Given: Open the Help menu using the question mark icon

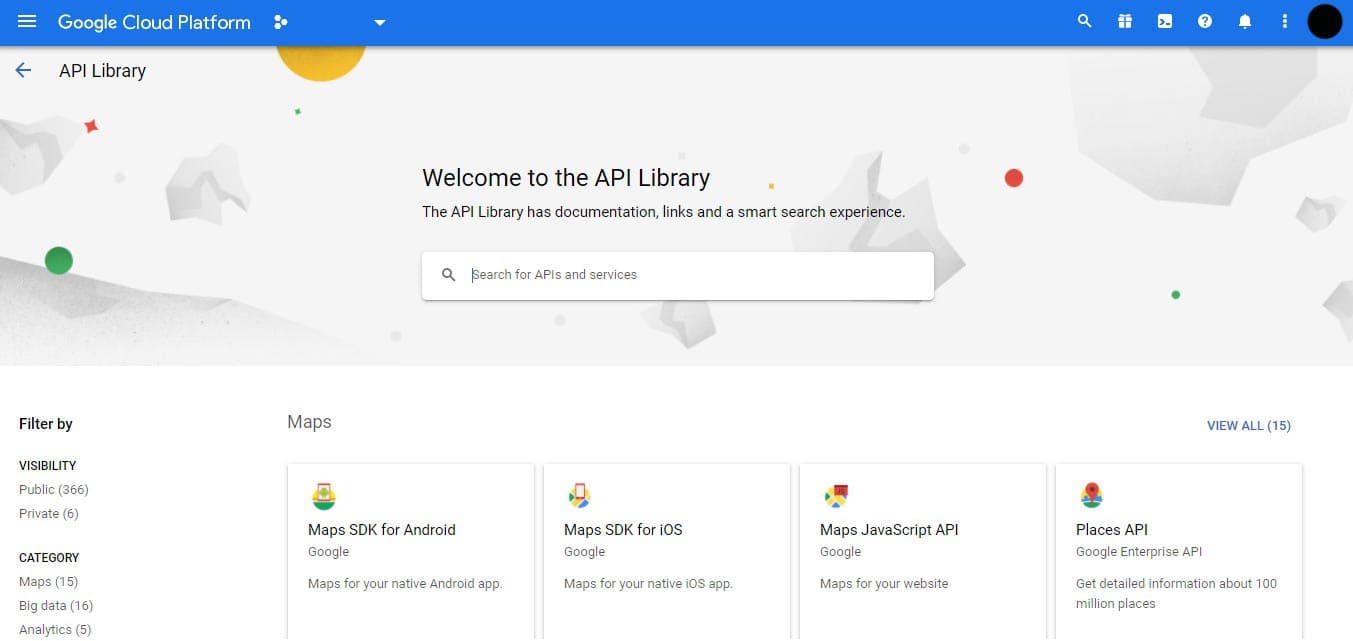Looking at the screenshot, I should 1204,21.
